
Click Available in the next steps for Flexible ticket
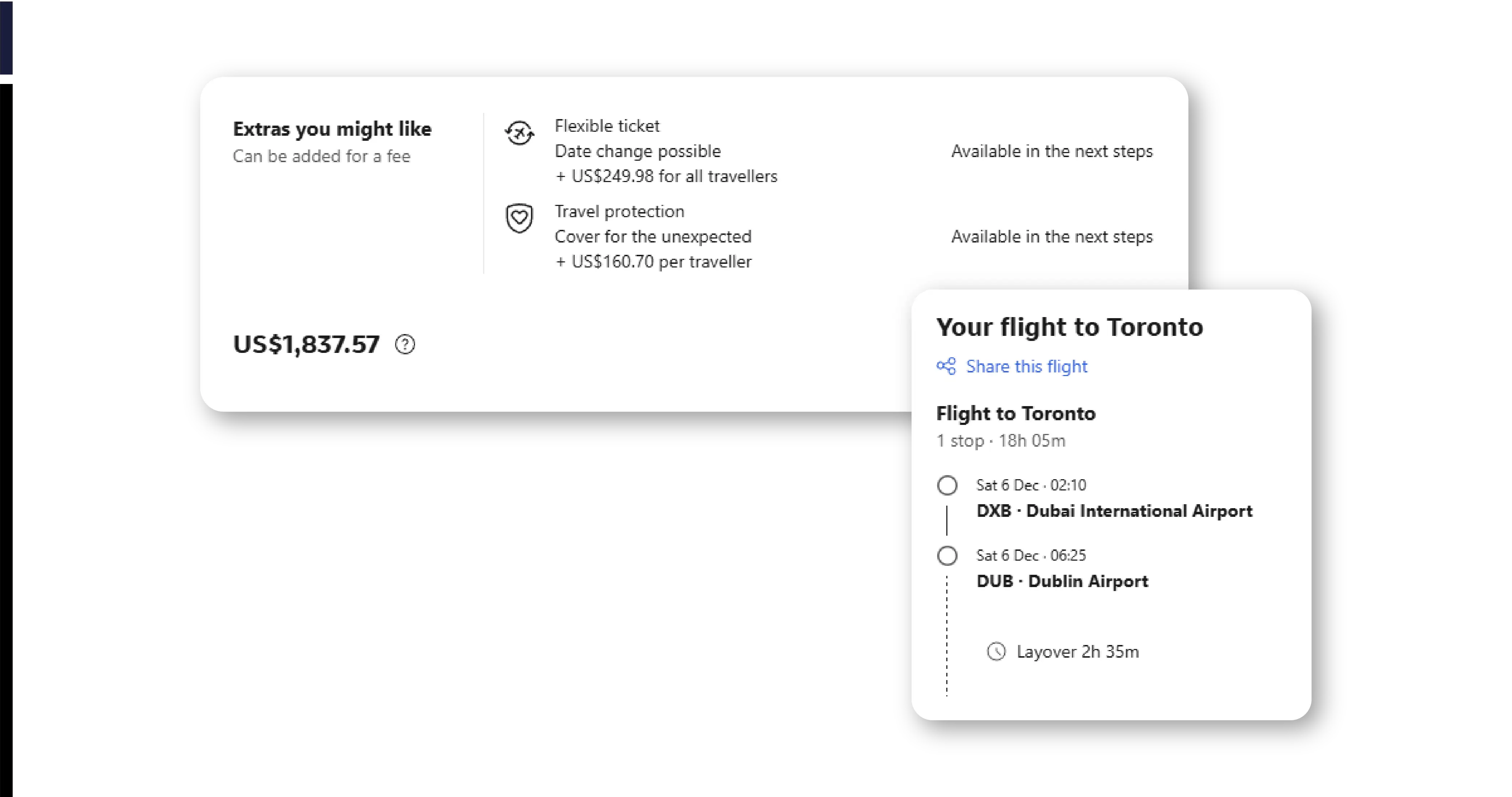1052,151
